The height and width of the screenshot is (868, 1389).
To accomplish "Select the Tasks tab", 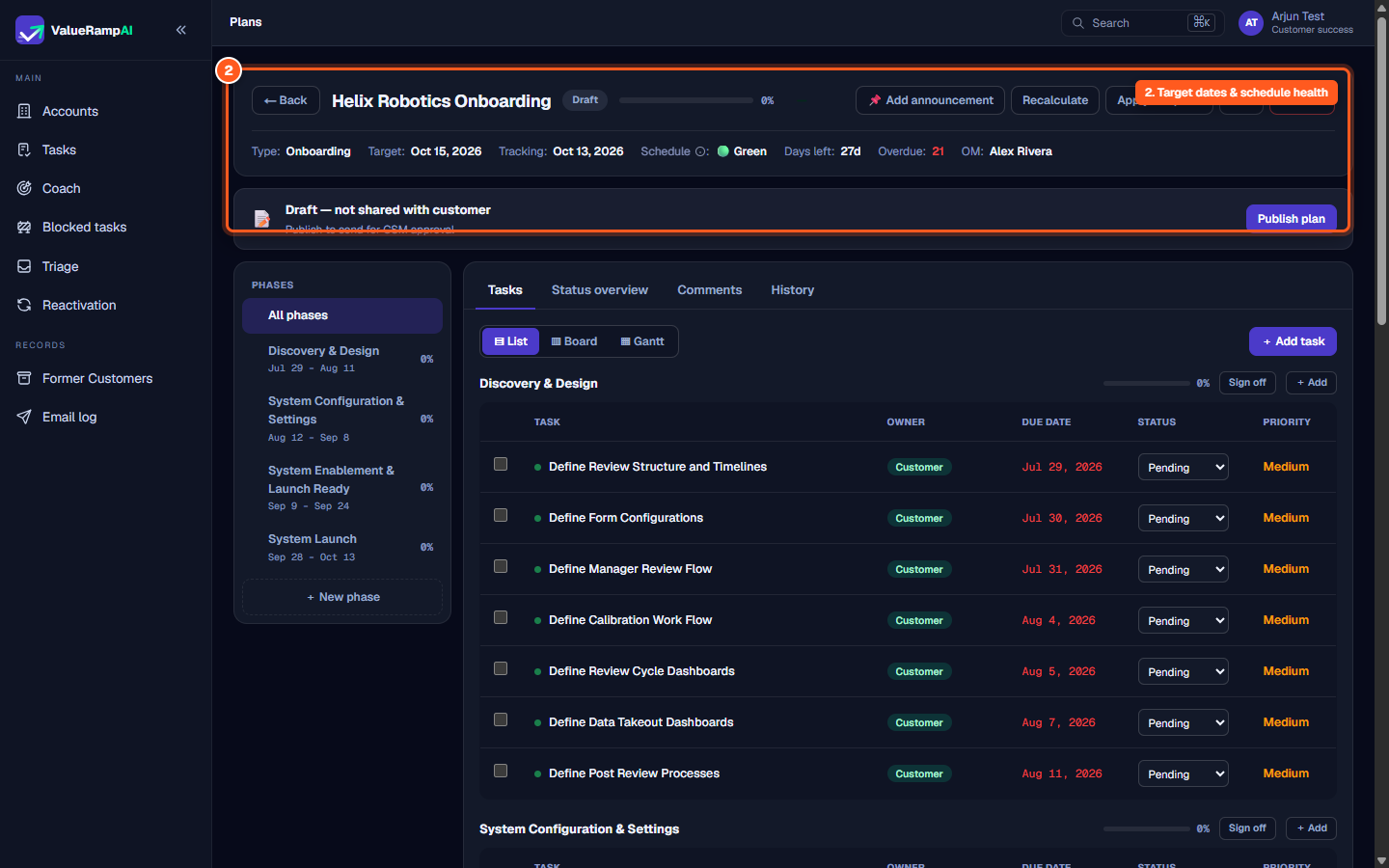I will coord(504,290).
